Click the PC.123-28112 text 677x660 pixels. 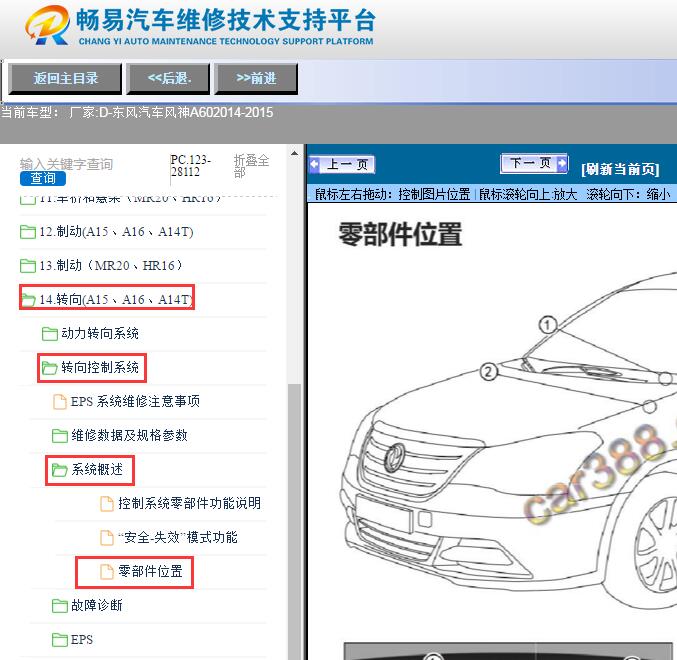pyautogui.click(x=190, y=166)
